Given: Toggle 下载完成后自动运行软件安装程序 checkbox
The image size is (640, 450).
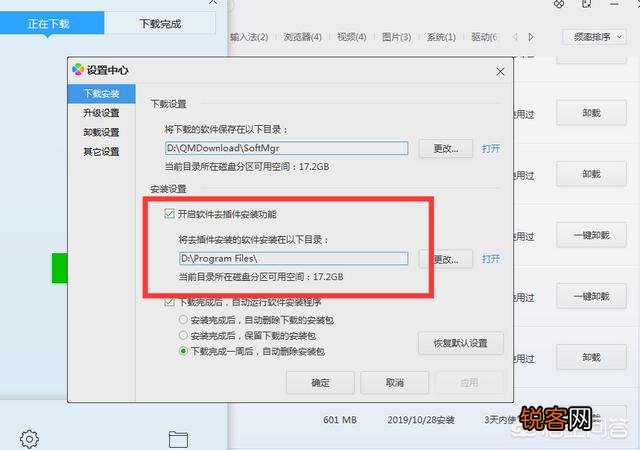Looking at the screenshot, I should [x=169, y=303].
